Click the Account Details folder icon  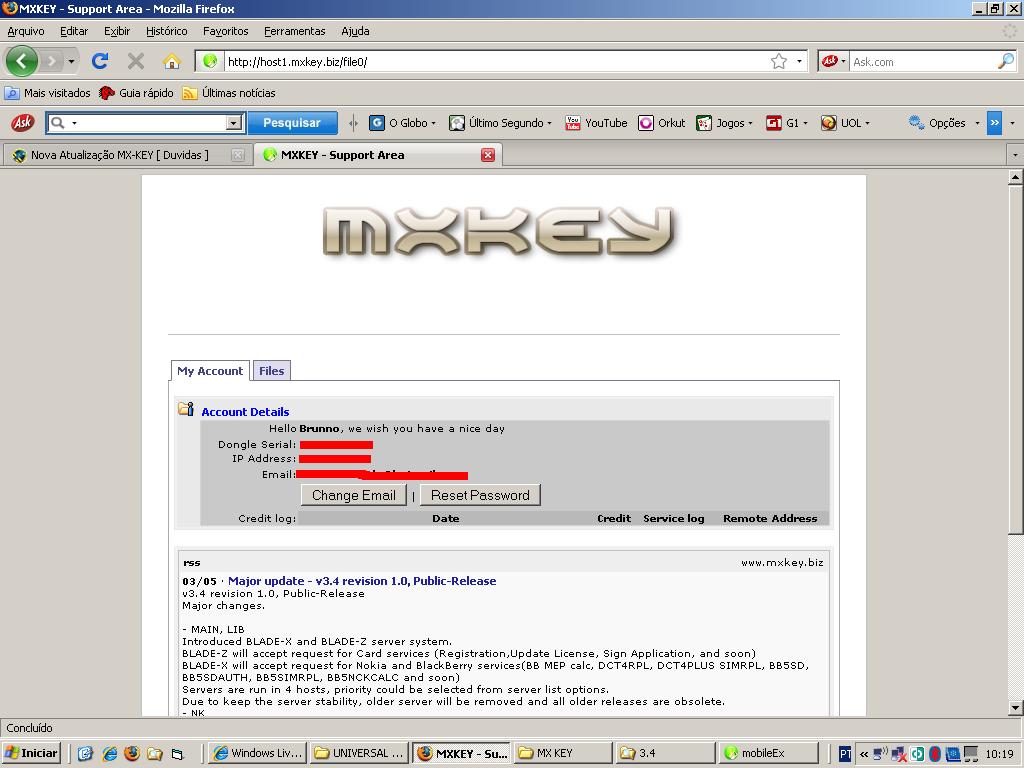(x=186, y=409)
